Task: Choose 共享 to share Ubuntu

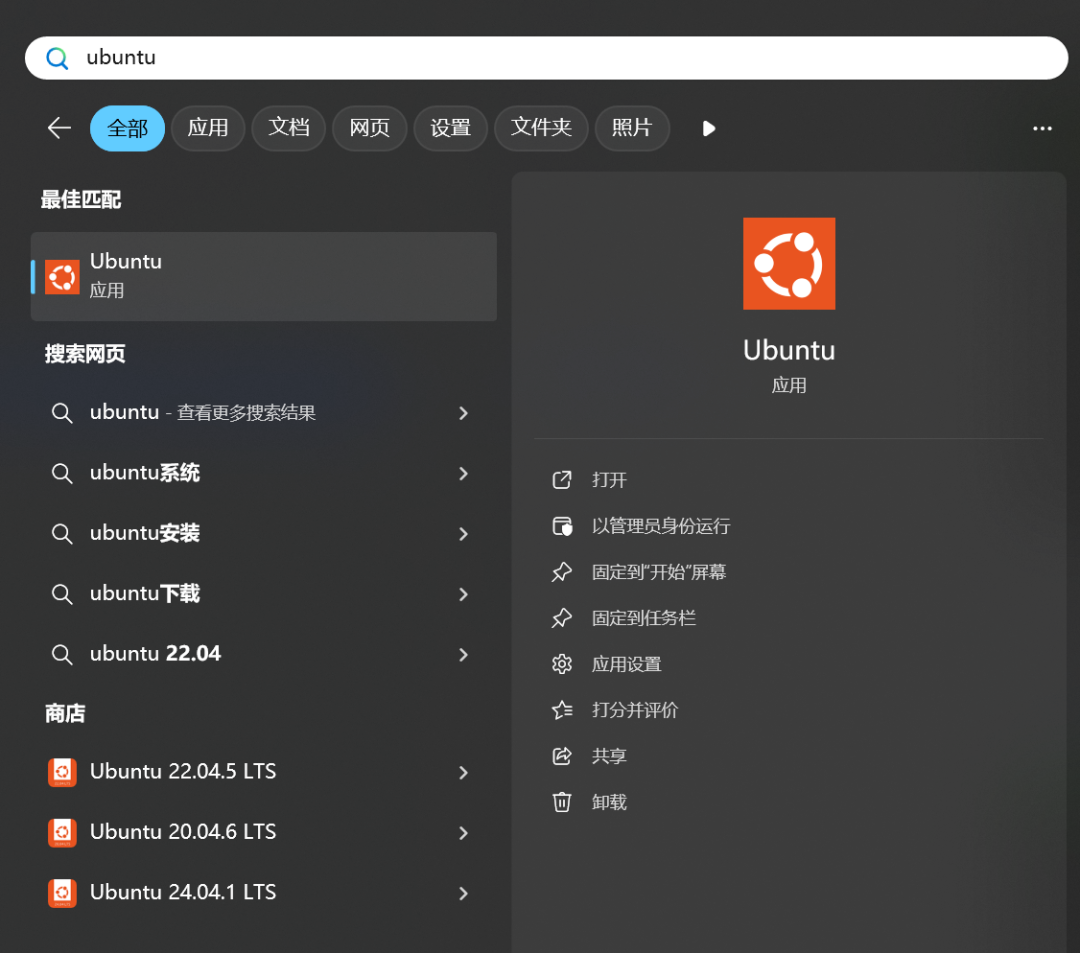Action: 609,756
